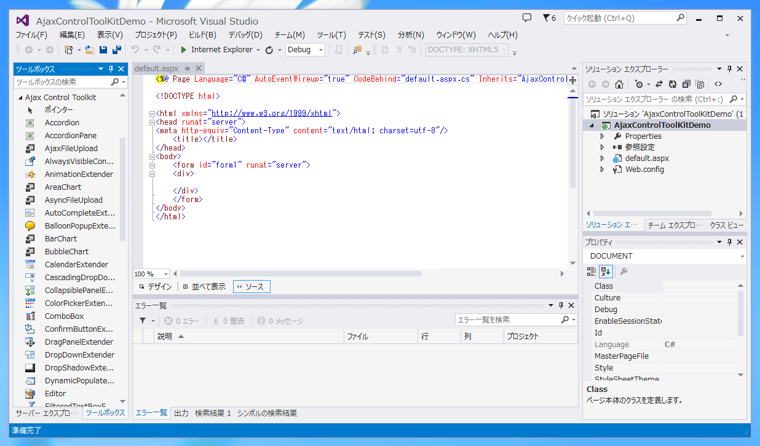Image resolution: width=760 pixels, height=446 pixels.
Task: Click the Collapse All icon in Solution Explorer
Action: [x=686, y=84]
